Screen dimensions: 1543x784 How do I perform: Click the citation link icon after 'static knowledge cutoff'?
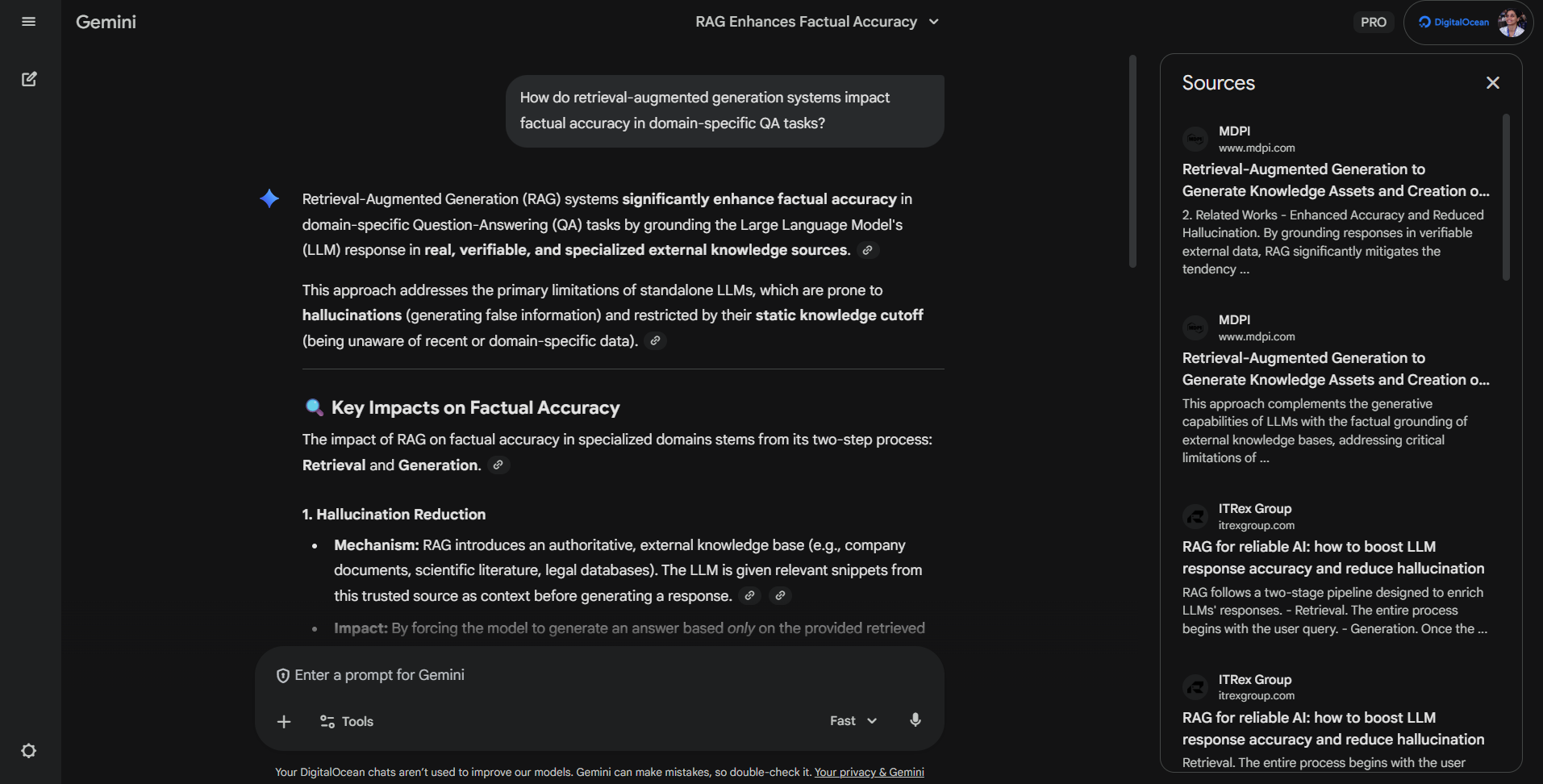click(654, 340)
